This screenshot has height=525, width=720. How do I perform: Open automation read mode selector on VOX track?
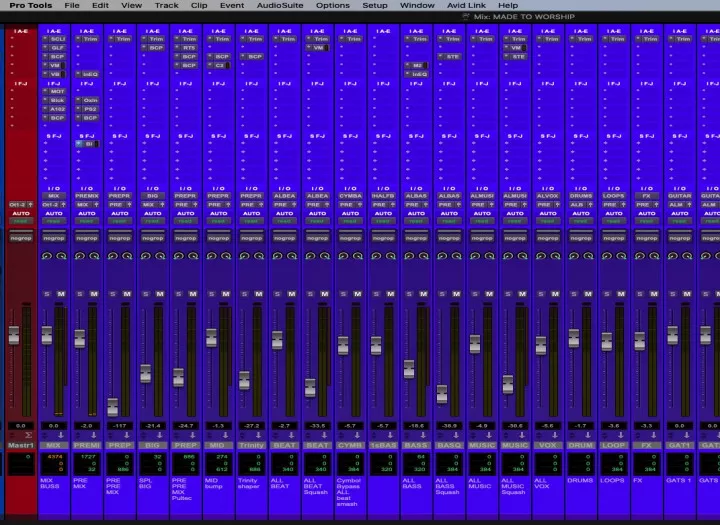pyautogui.click(x=548, y=221)
